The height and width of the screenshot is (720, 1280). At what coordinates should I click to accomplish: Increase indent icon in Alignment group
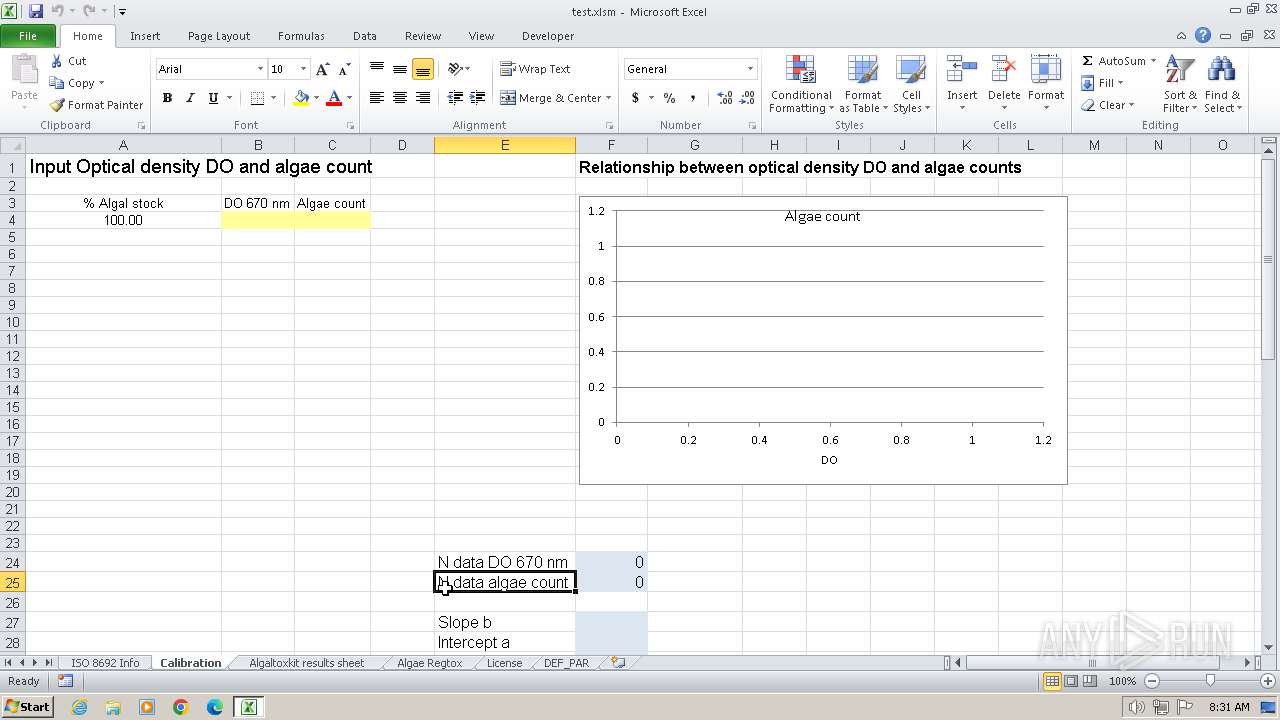(478, 98)
